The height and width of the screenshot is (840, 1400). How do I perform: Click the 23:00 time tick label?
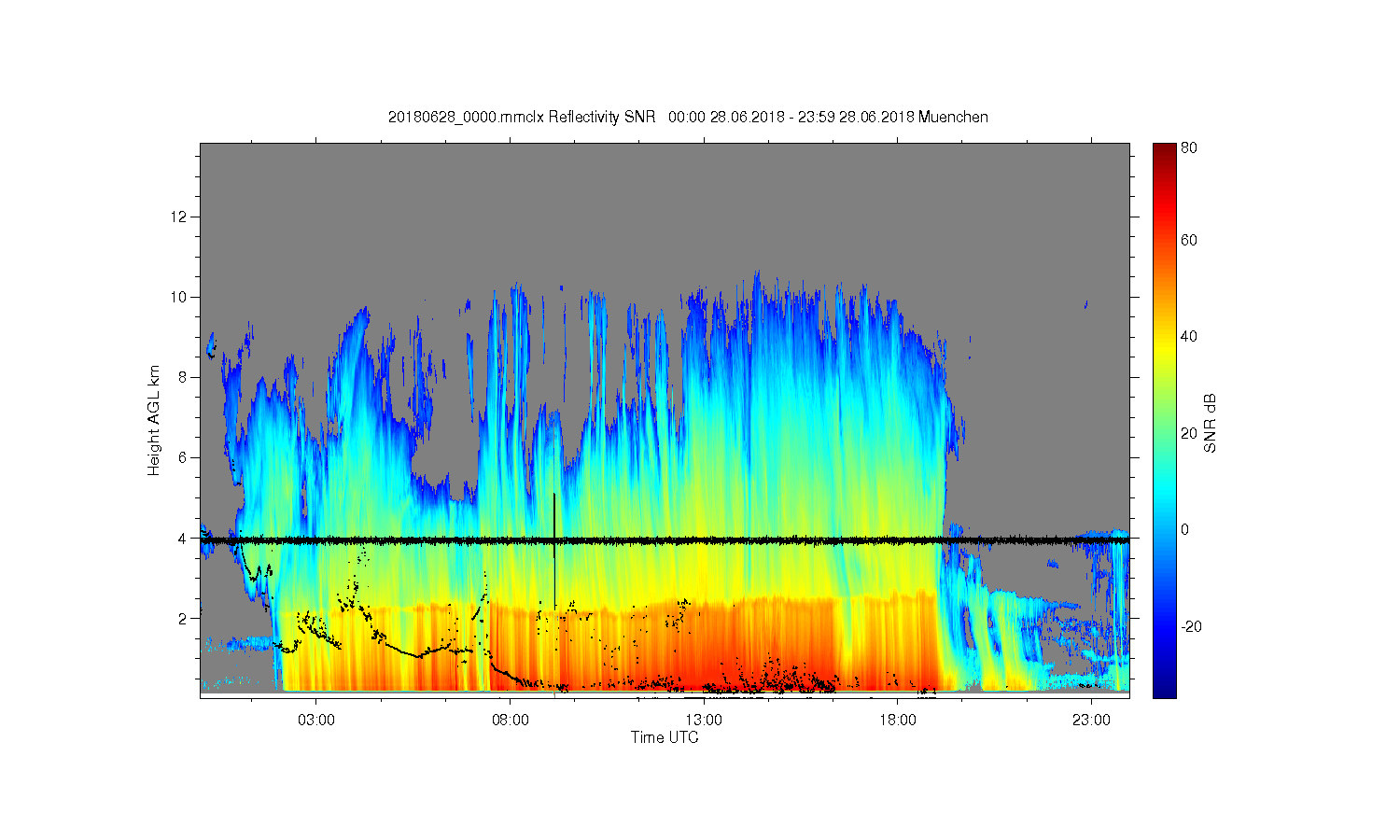tap(1091, 720)
